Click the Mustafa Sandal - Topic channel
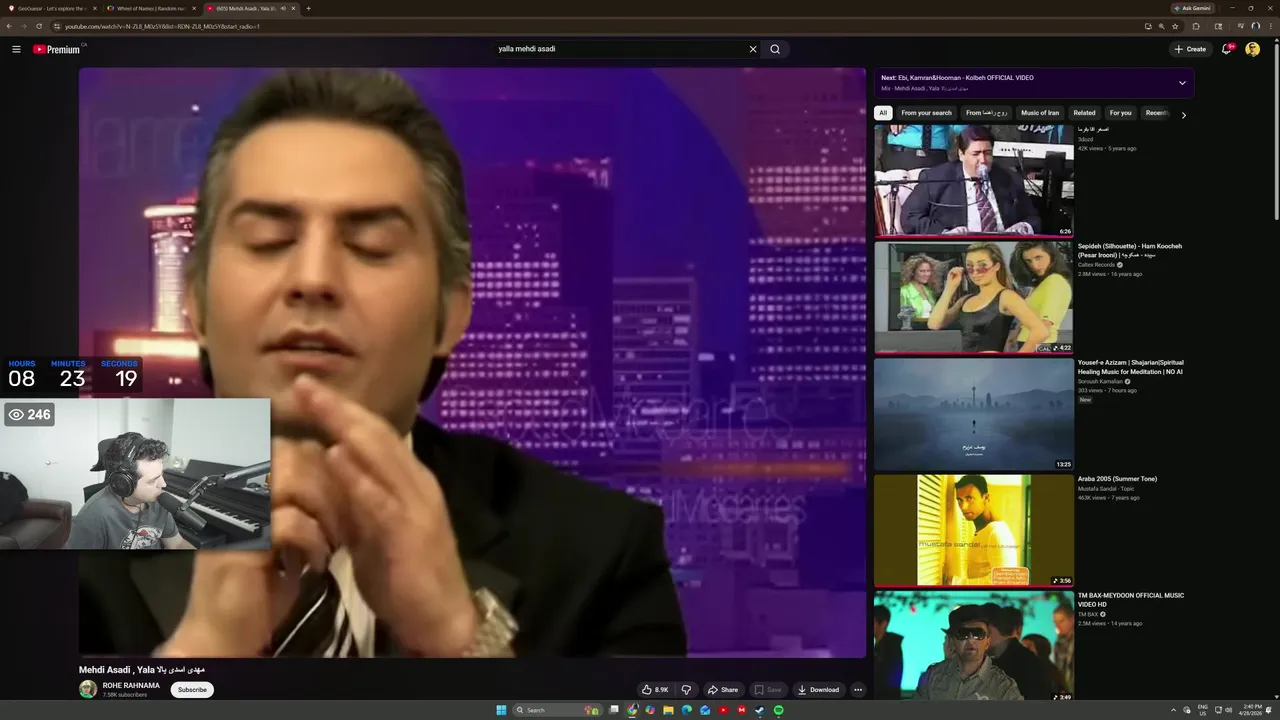The width and height of the screenshot is (1280, 720). click(x=1106, y=488)
